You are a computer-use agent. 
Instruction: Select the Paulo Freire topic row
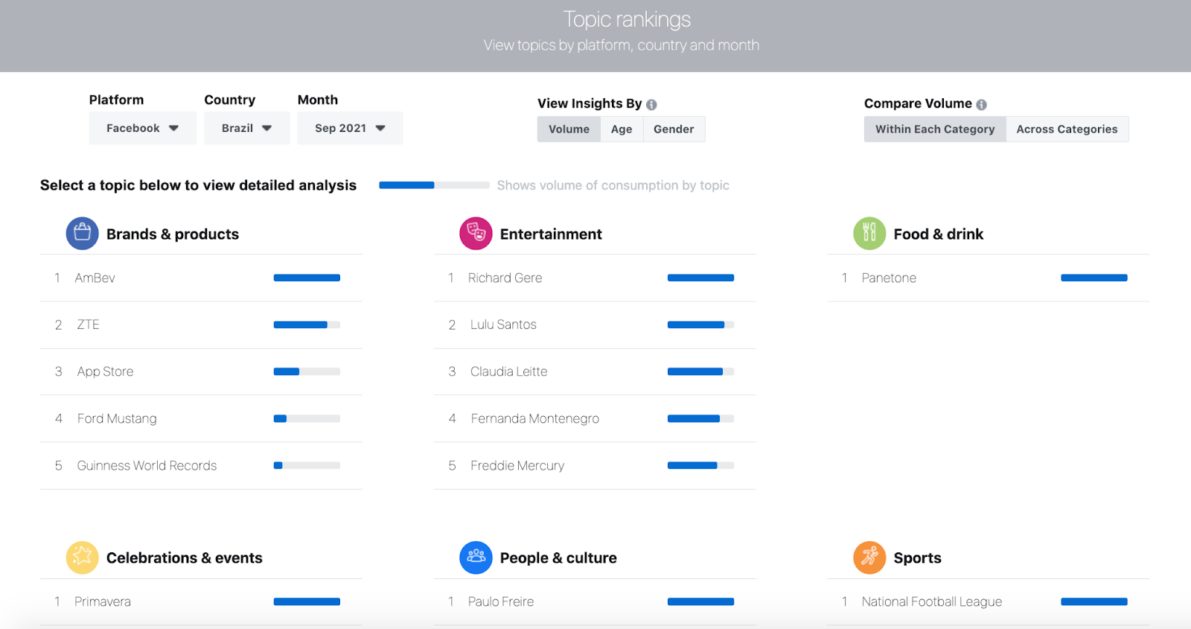(x=501, y=602)
